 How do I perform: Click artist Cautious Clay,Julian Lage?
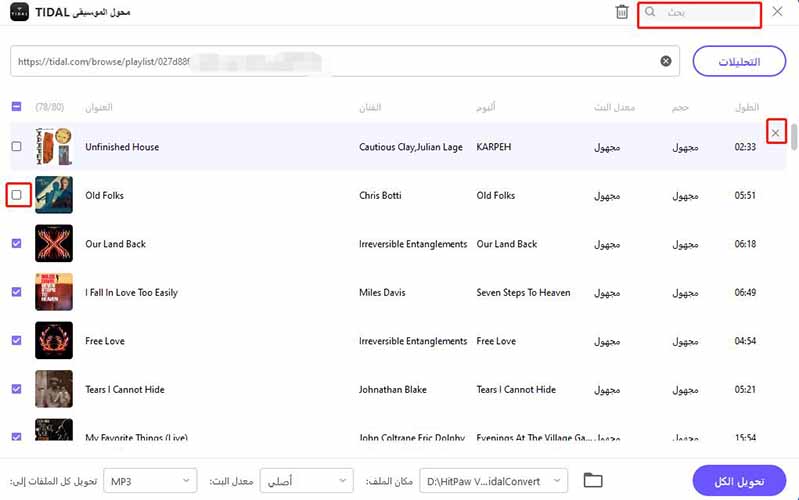[x=411, y=147]
